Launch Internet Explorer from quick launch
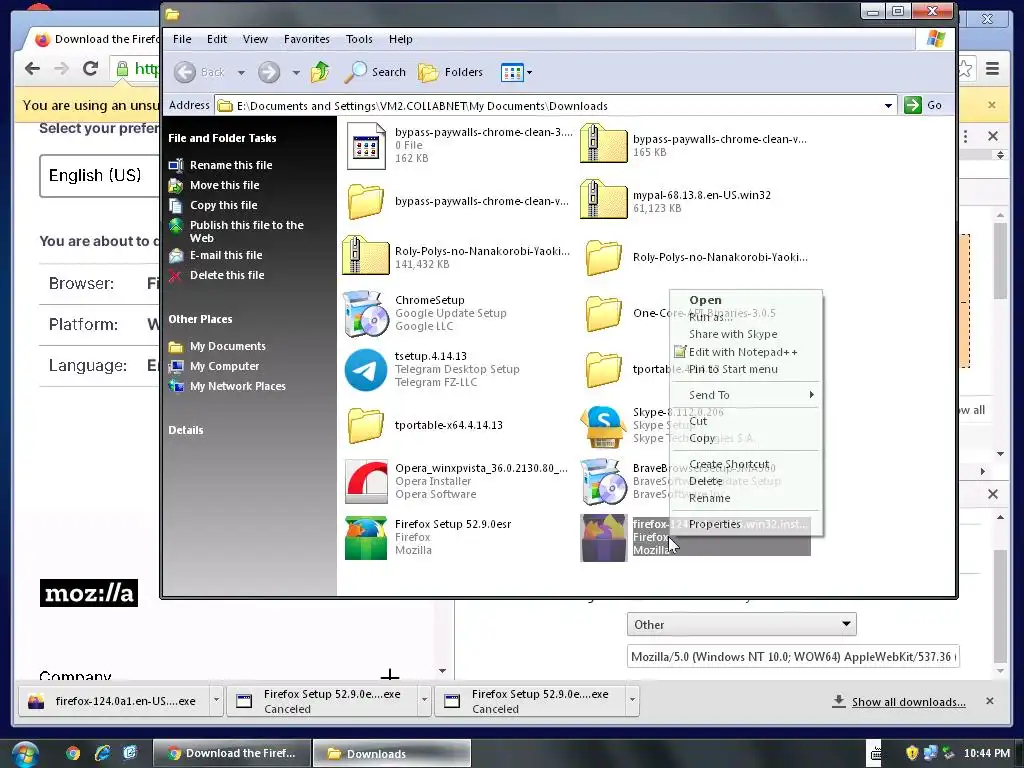This screenshot has width=1024, height=768. (102, 754)
